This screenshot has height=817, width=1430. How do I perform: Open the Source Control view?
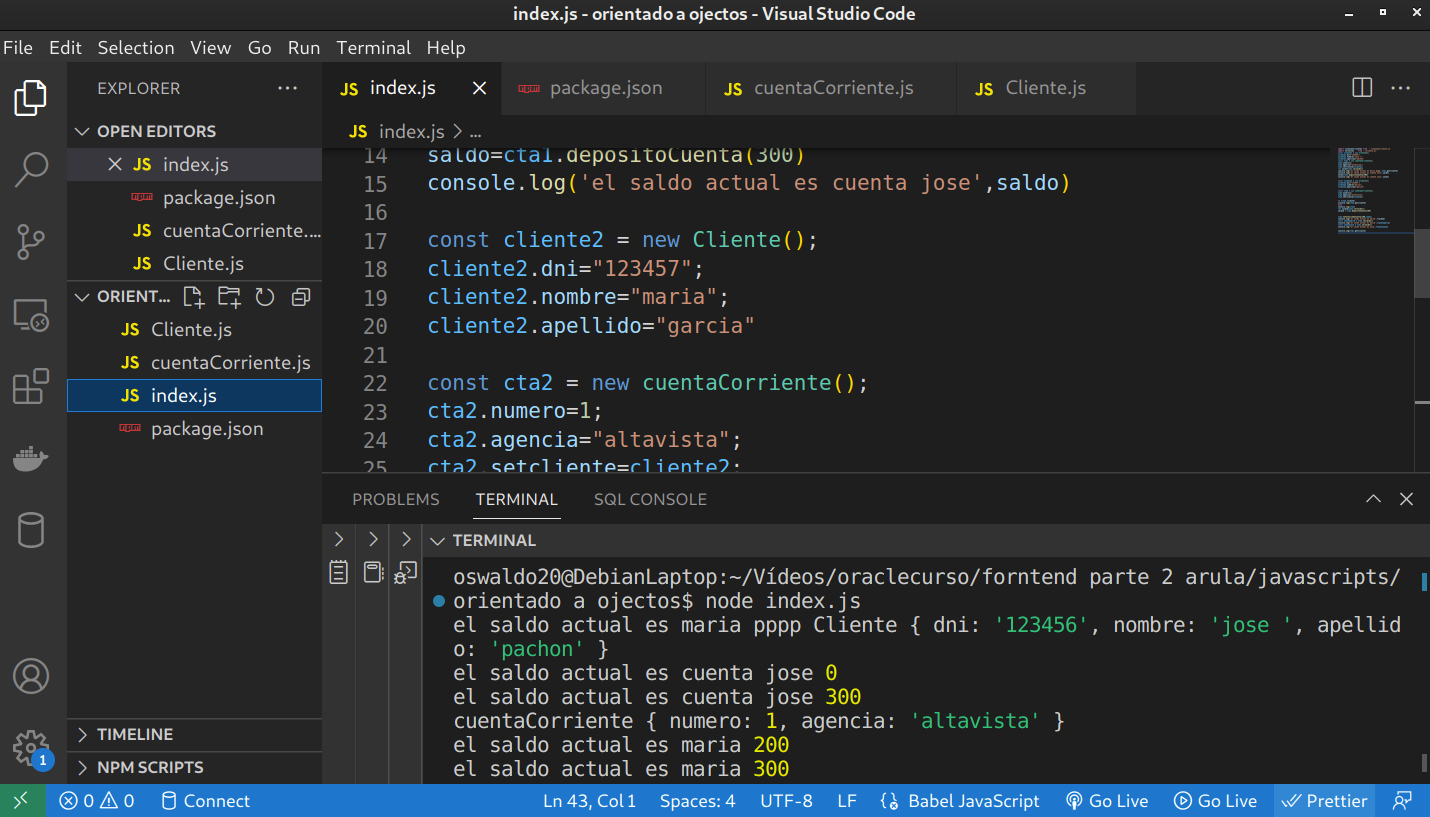click(31, 241)
